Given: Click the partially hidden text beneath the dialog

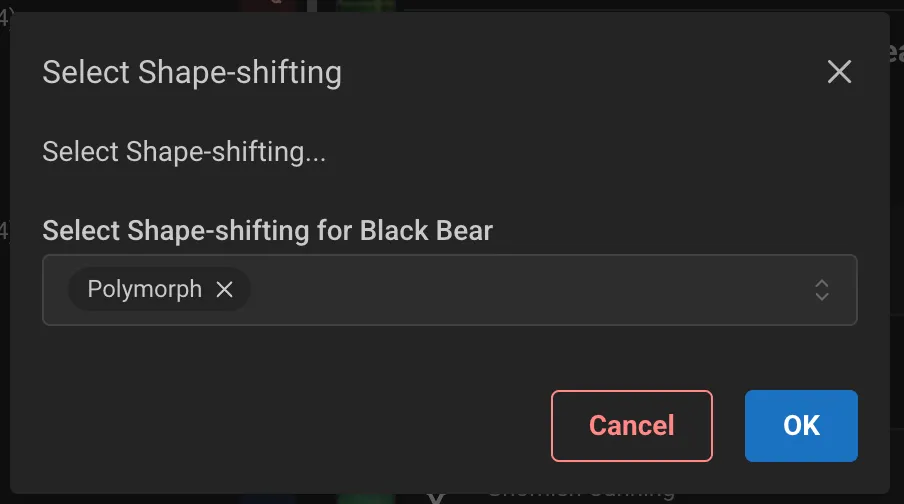Looking at the screenshot, I should pos(580,496).
